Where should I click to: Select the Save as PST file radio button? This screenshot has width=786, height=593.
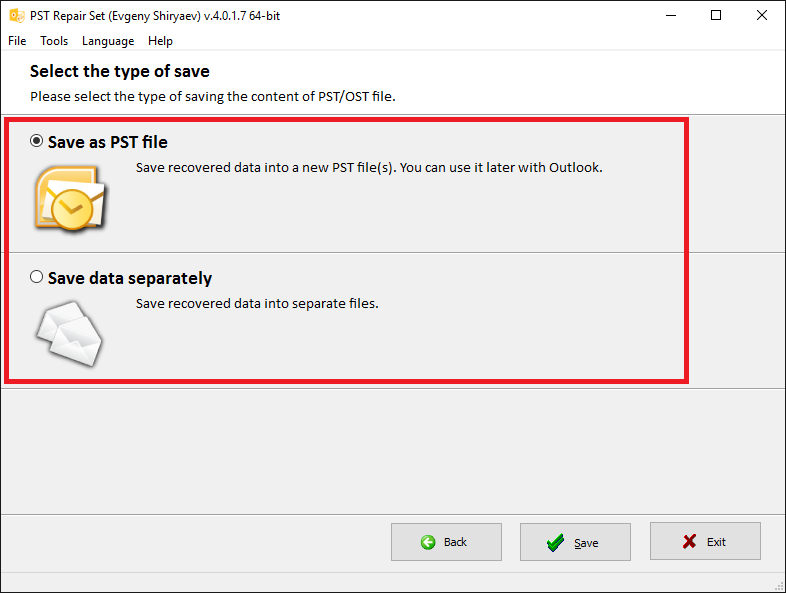click(36, 141)
